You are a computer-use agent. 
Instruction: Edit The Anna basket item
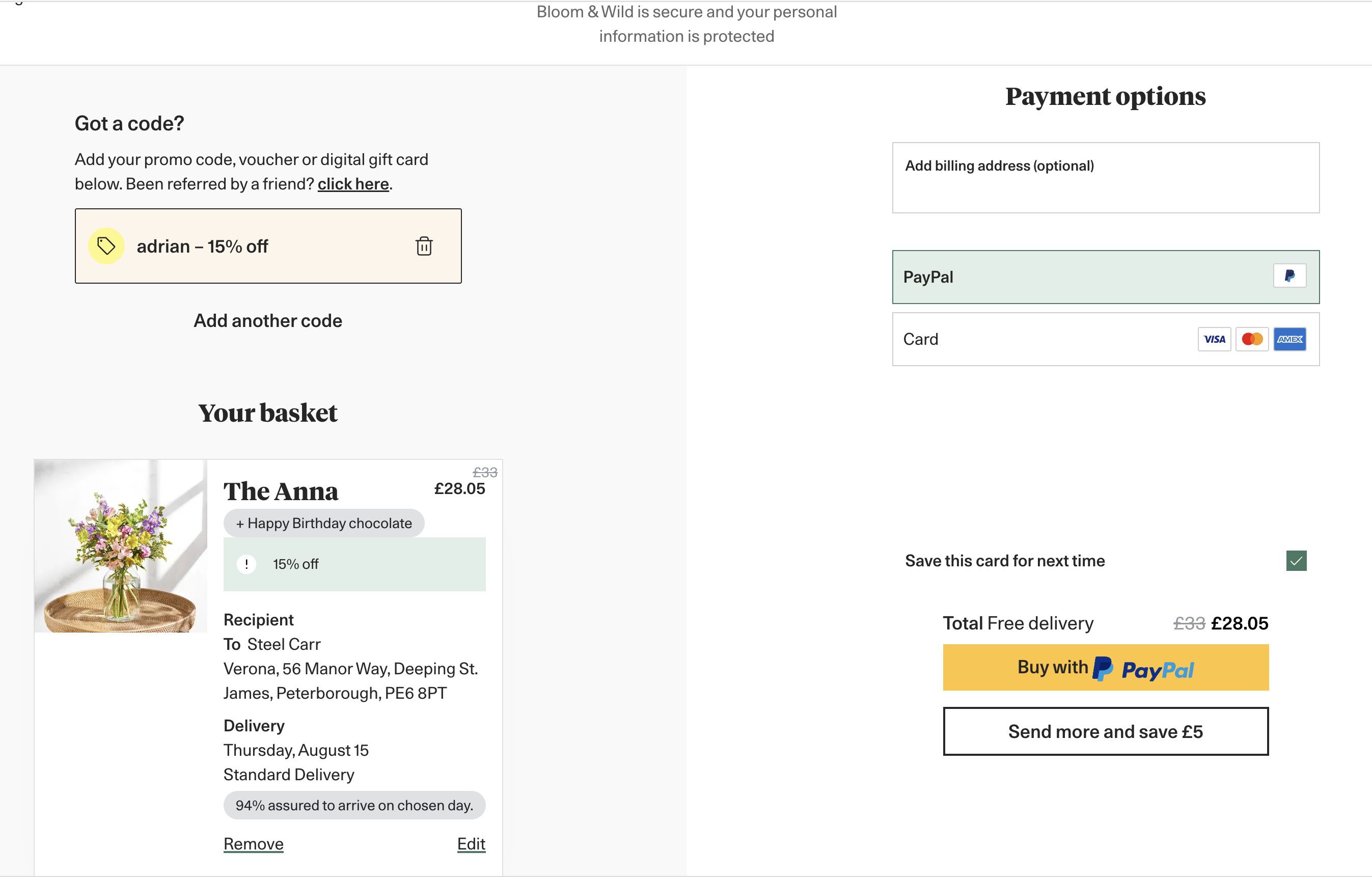[471, 843]
